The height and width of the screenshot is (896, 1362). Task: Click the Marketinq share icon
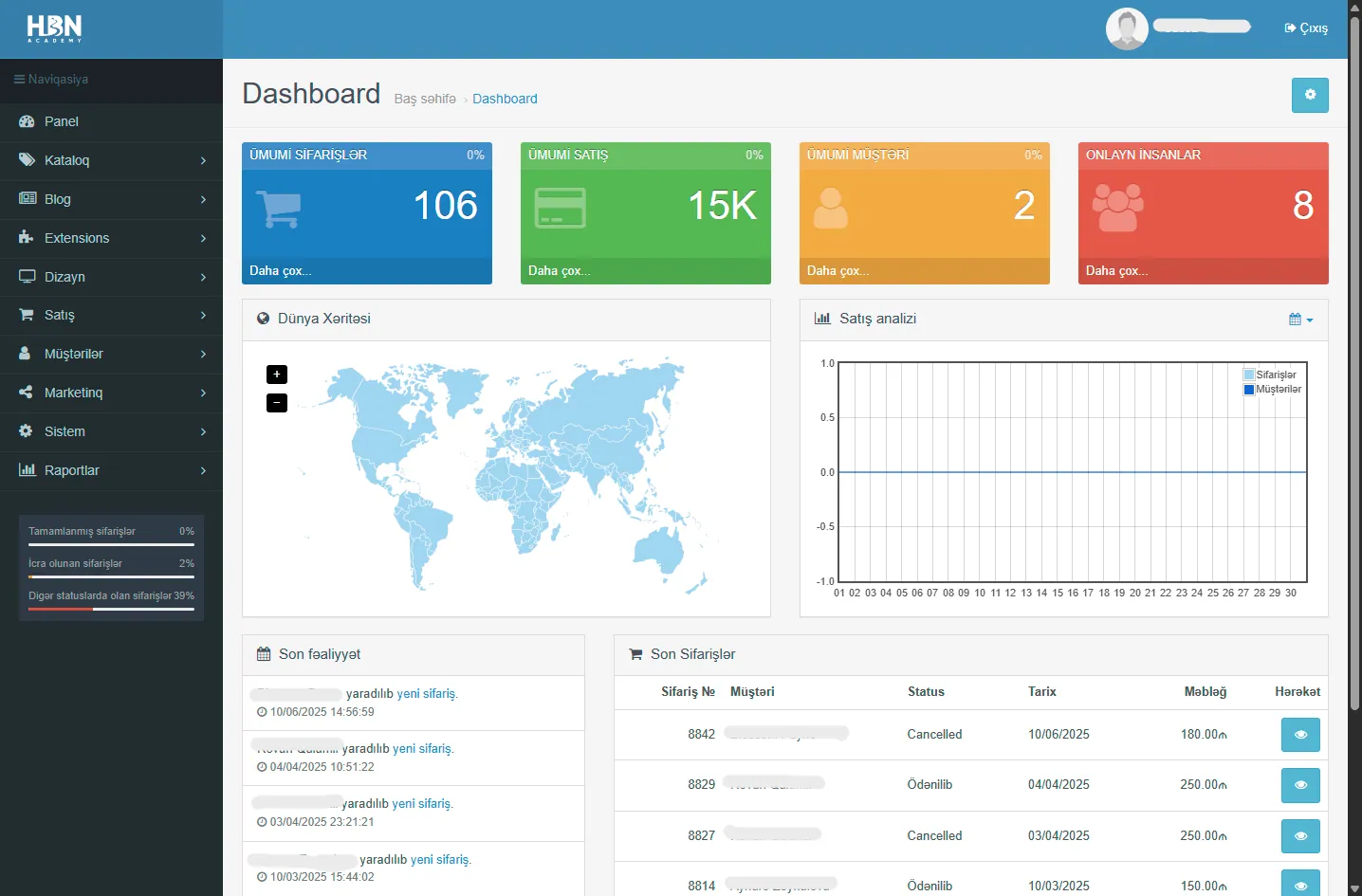(x=26, y=393)
